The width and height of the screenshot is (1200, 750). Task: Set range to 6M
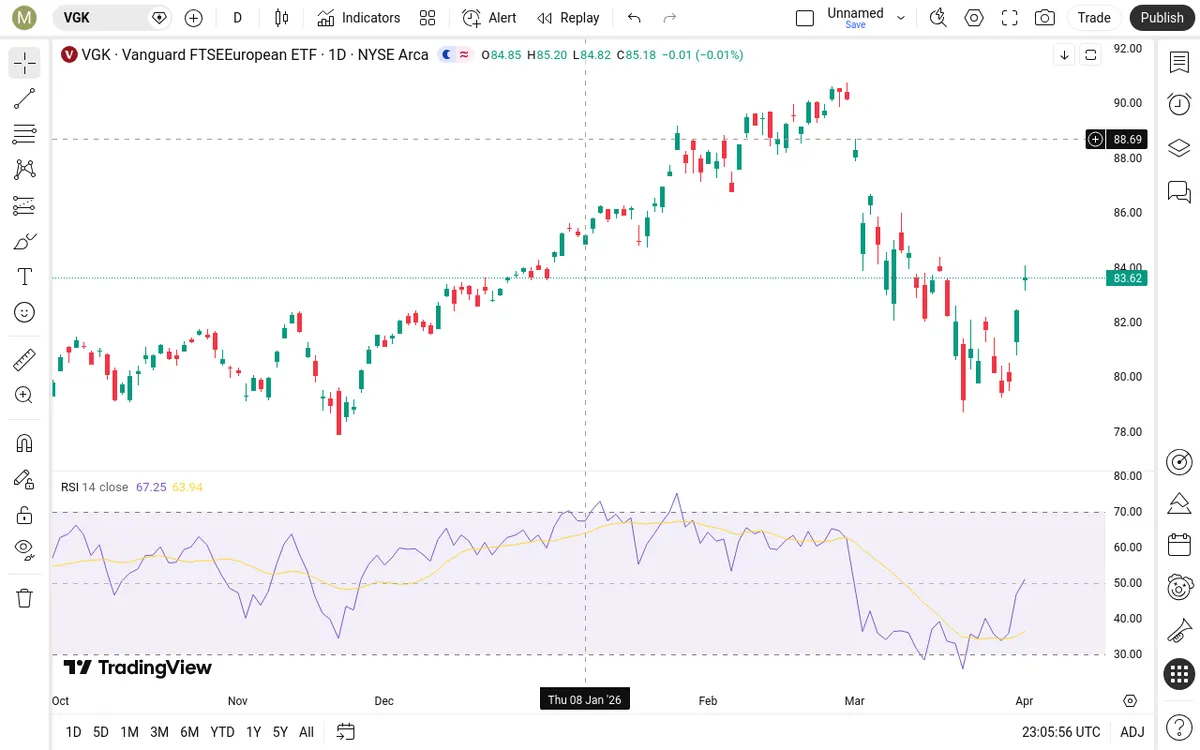pyautogui.click(x=189, y=732)
